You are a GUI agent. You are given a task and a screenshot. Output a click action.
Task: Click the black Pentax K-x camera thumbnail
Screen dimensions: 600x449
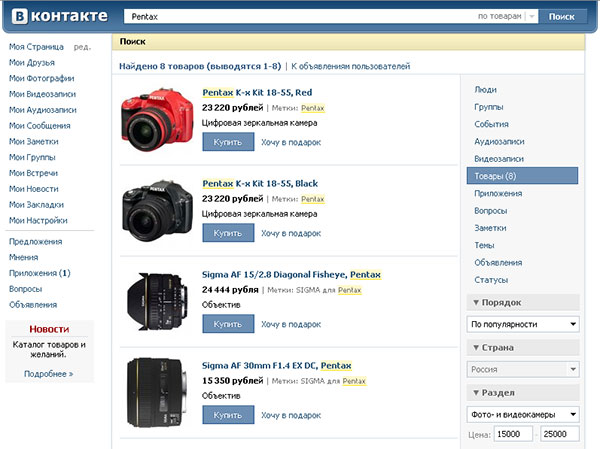pyautogui.click(x=157, y=211)
